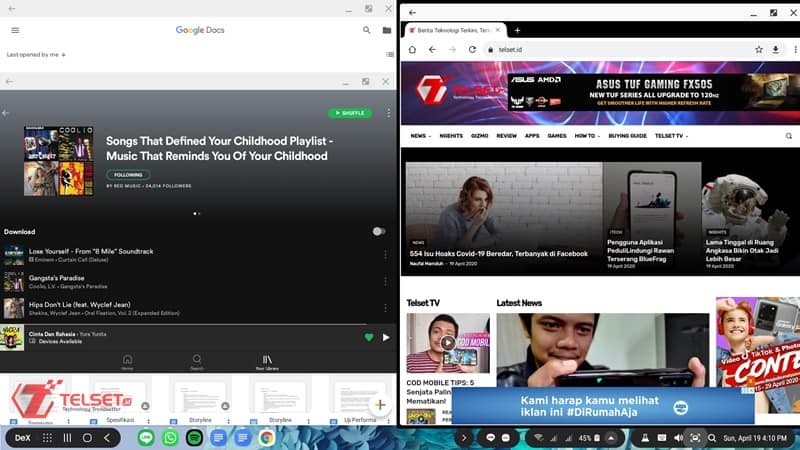Open Google Docs hamburger menu

pyautogui.click(x=15, y=31)
